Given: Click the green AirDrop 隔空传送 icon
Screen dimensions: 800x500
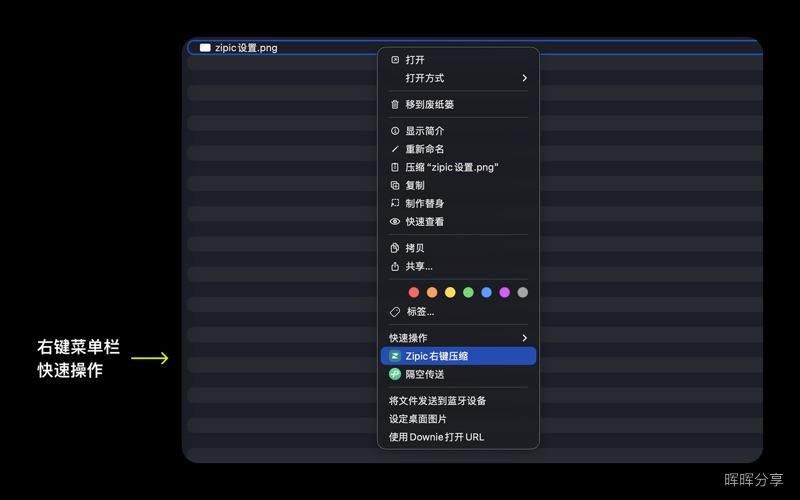Looking at the screenshot, I should pos(395,374).
